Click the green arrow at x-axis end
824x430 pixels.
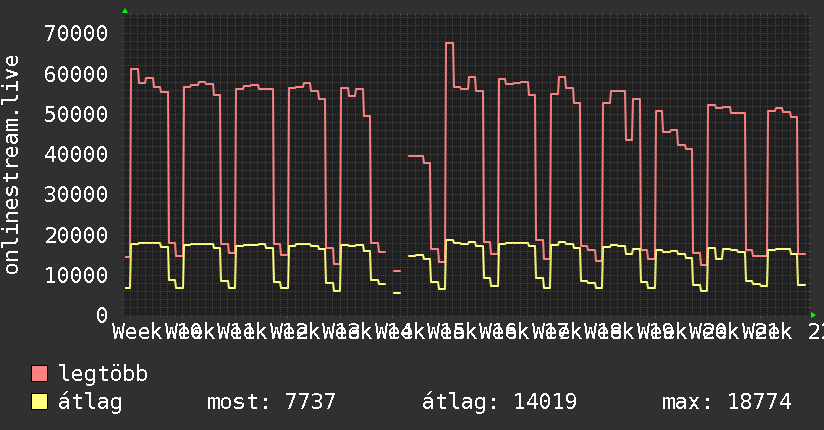point(813,315)
